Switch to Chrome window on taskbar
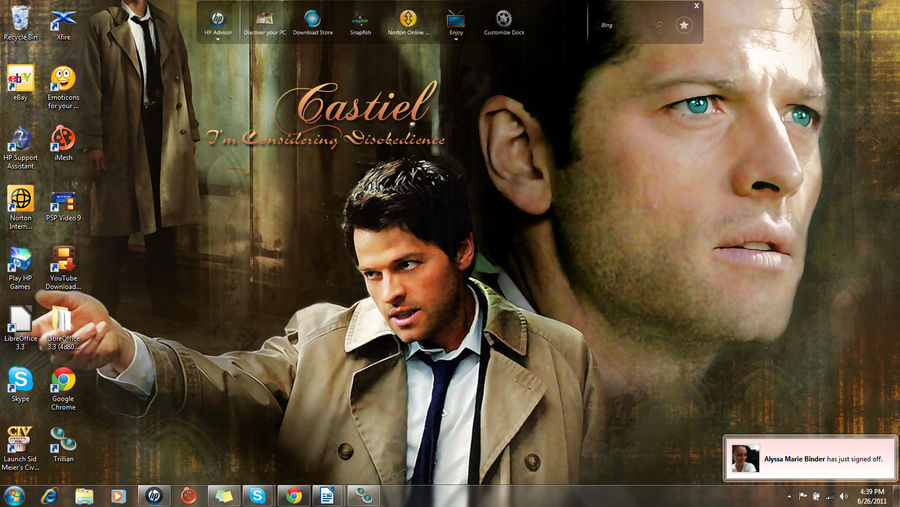900x507 pixels. (x=293, y=496)
